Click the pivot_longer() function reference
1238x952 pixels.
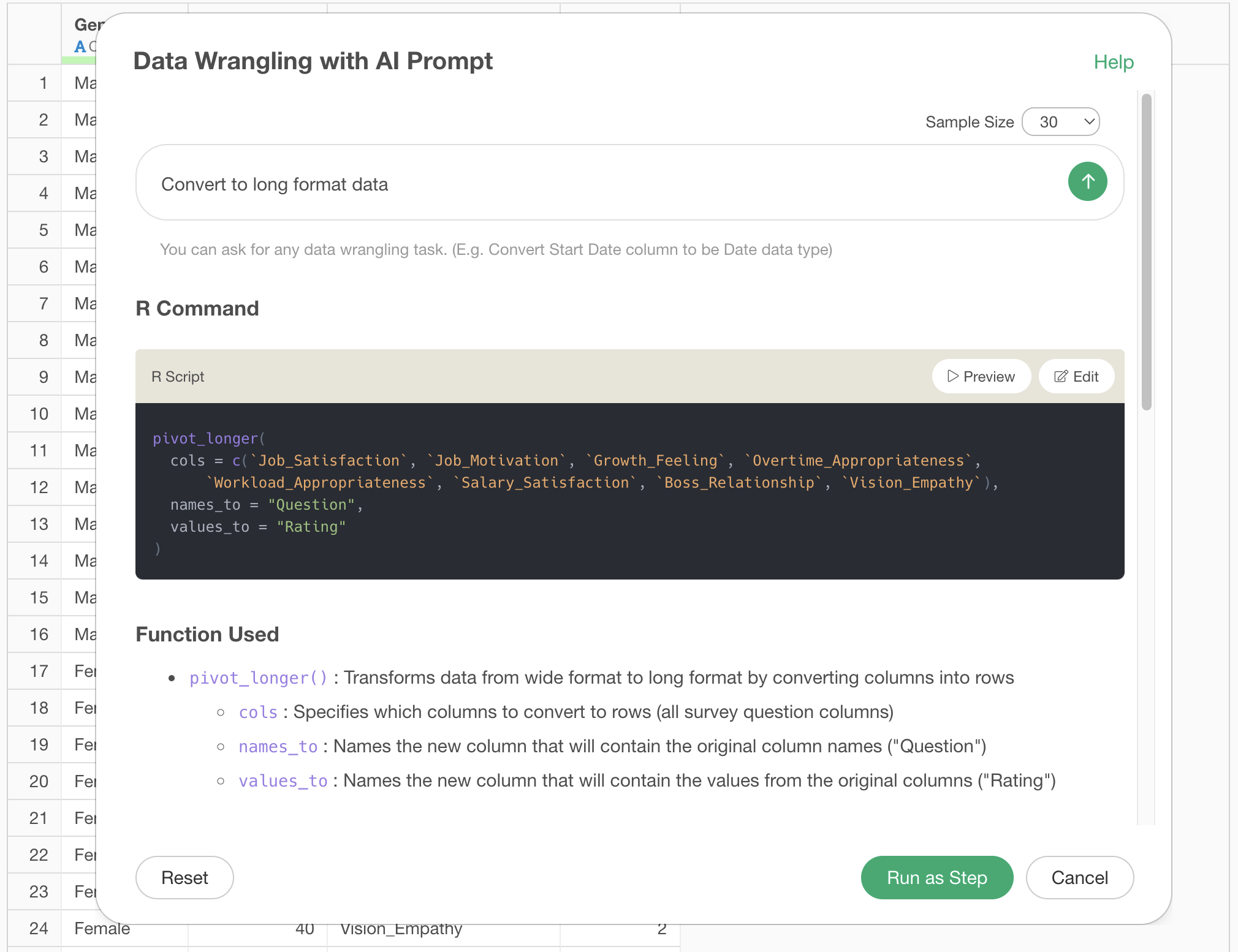coord(258,678)
